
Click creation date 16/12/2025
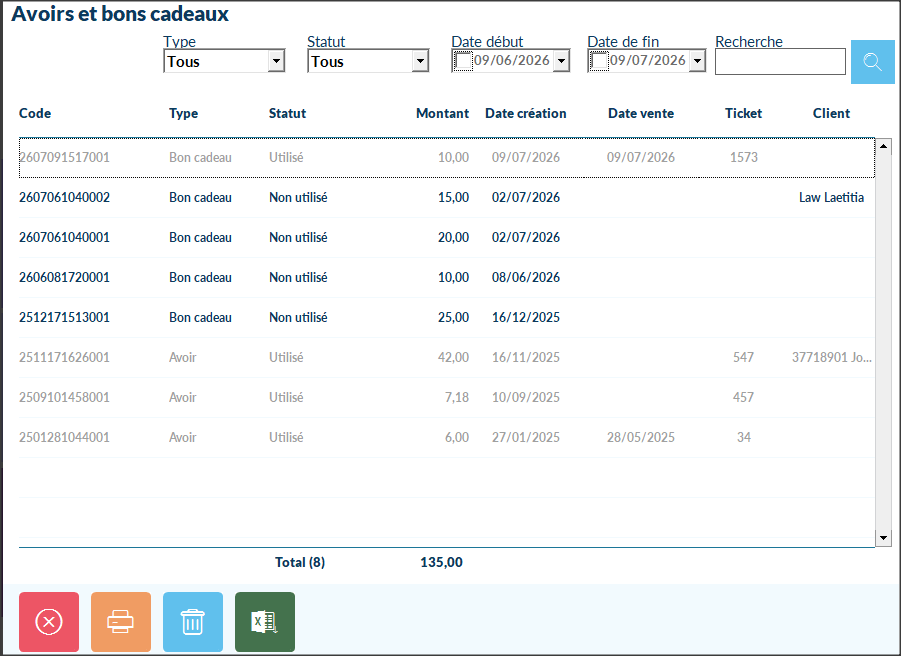point(526,317)
